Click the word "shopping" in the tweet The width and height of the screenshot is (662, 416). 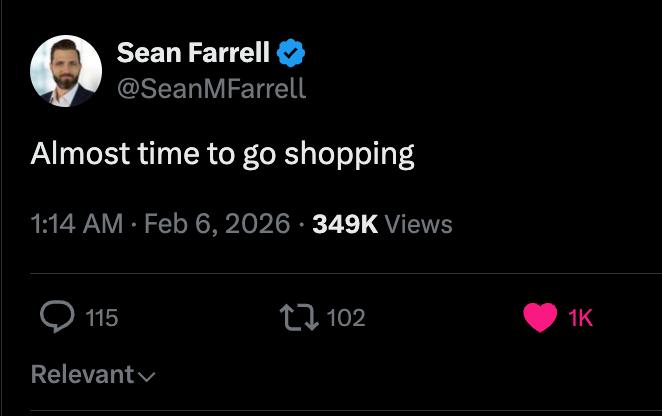[349, 155]
